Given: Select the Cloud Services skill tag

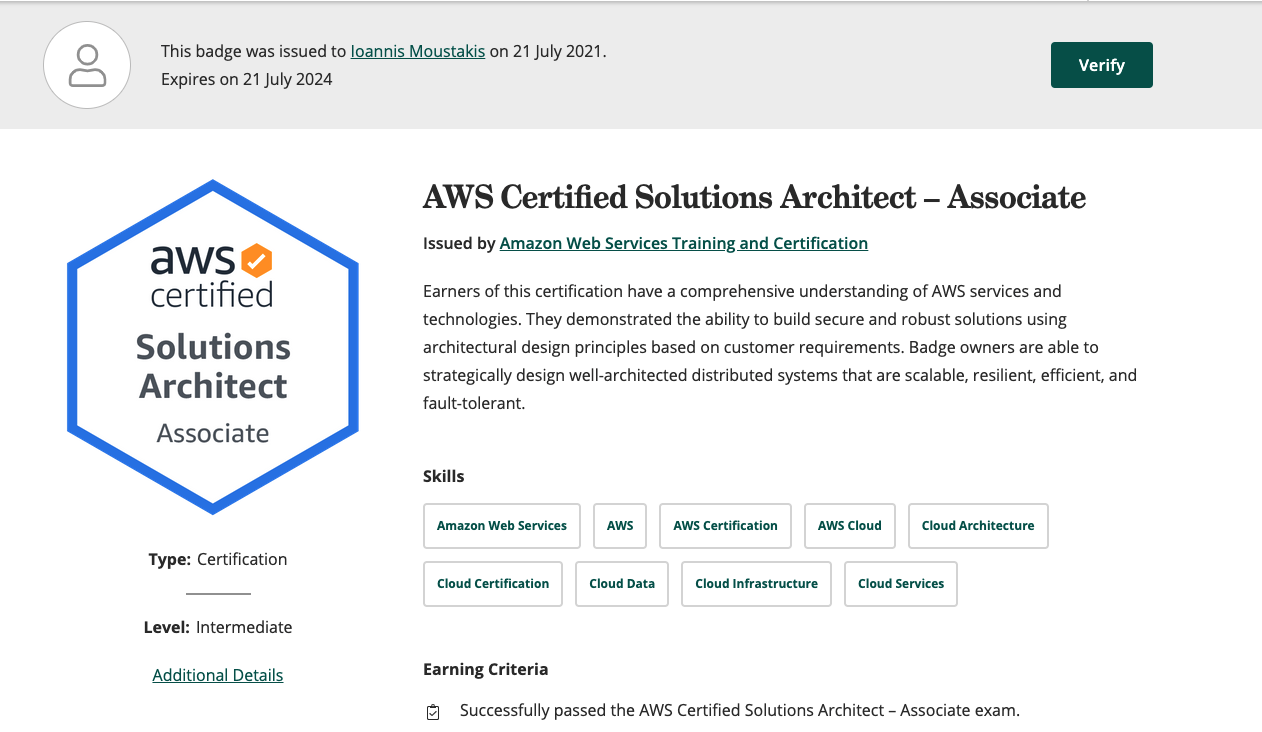Looking at the screenshot, I should pyautogui.click(x=901, y=584).
